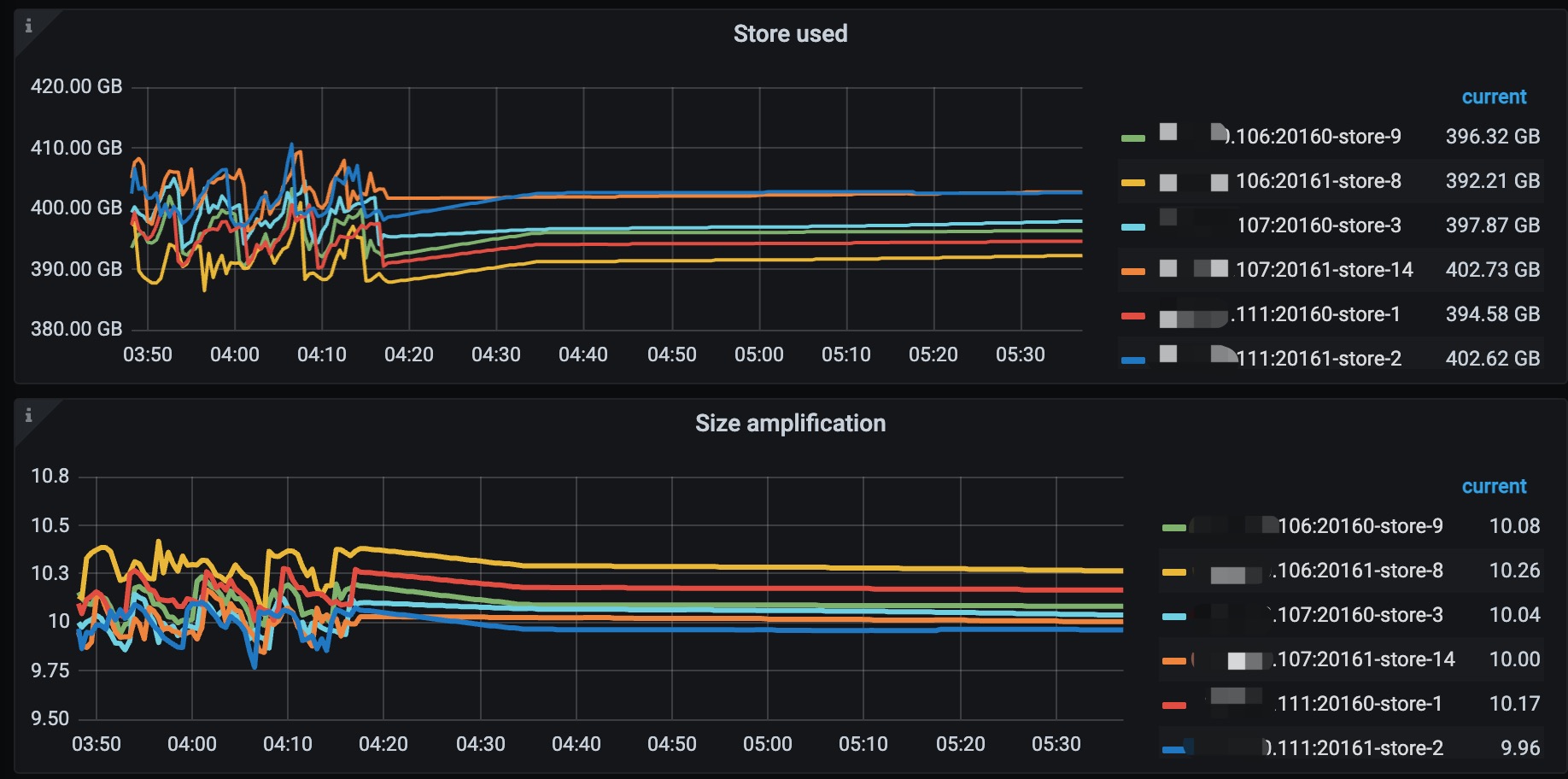Viewport: 1568px width, 779px height.
Task: Open the Store used panel info icon
Action: click(28, 26)
